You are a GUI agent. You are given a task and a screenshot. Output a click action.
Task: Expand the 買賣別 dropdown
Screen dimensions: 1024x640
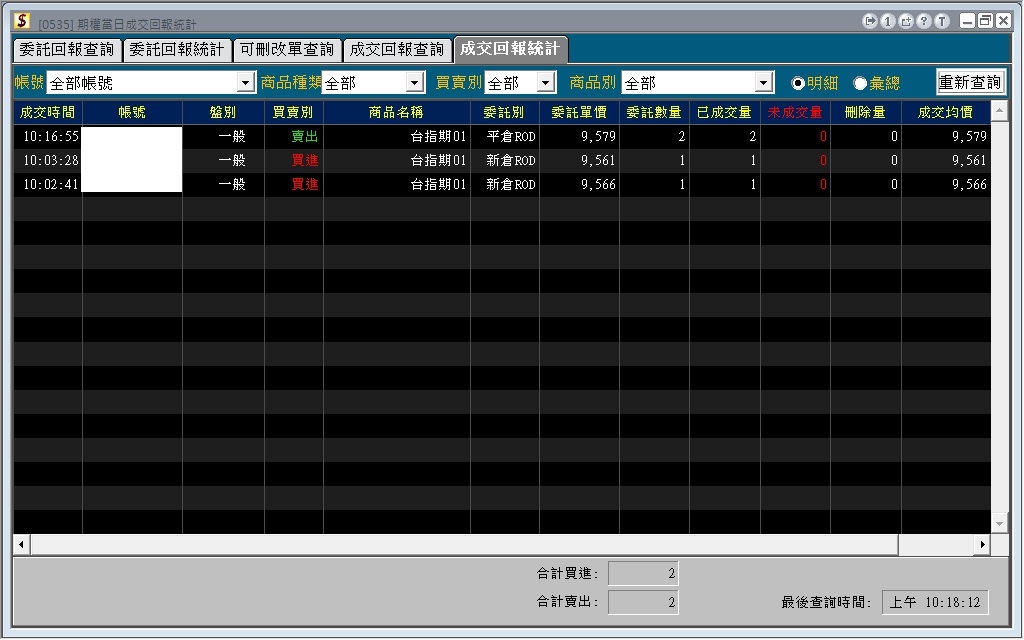point(546,83)
